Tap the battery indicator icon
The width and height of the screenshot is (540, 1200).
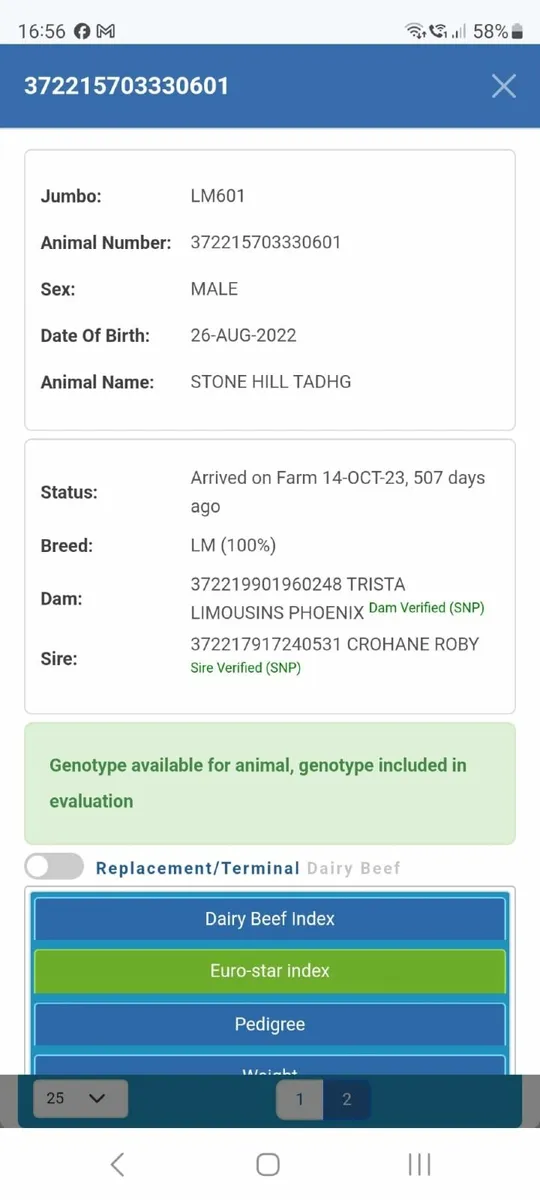coord(517,31)
